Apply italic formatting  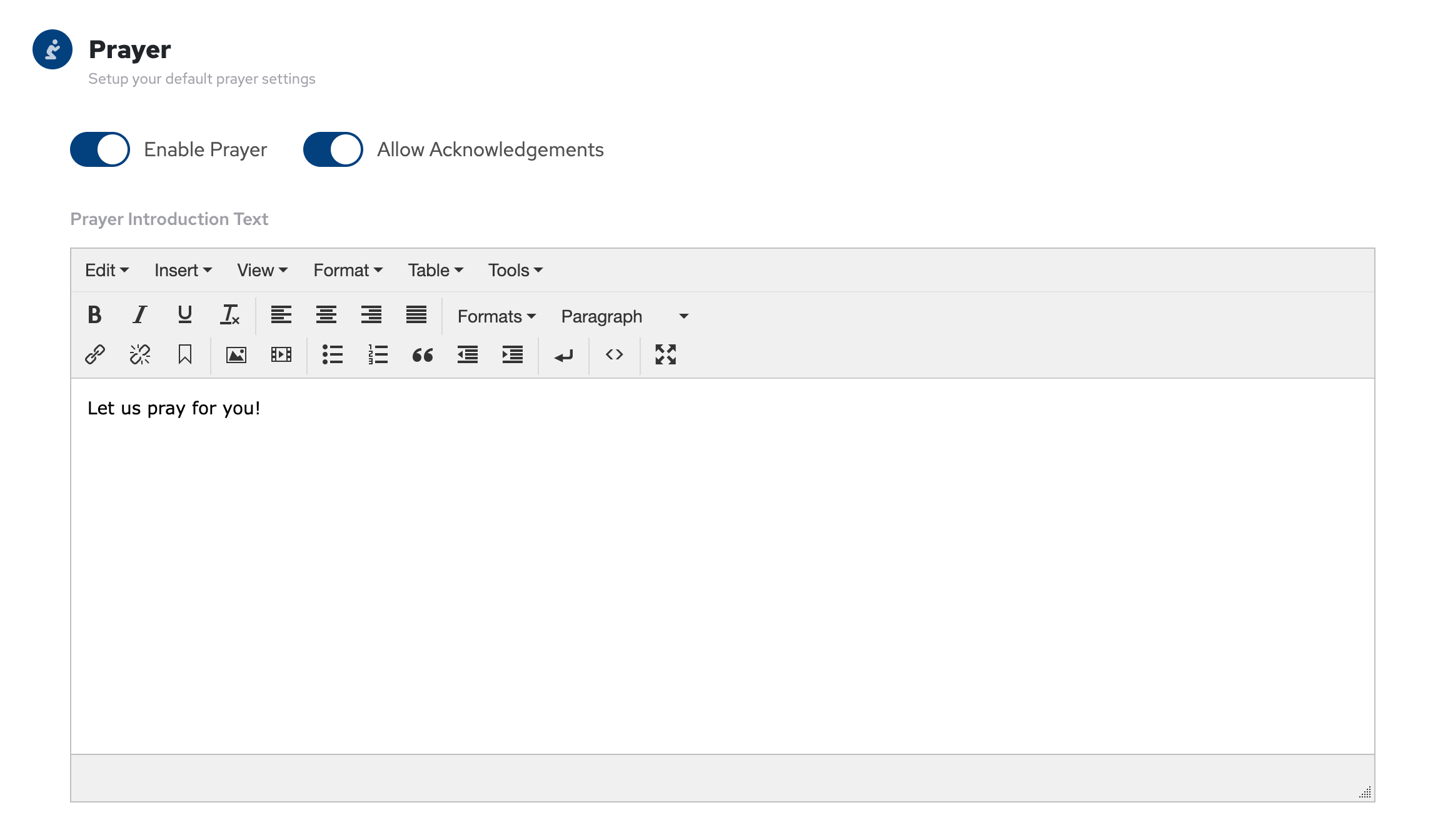(140, 315)
